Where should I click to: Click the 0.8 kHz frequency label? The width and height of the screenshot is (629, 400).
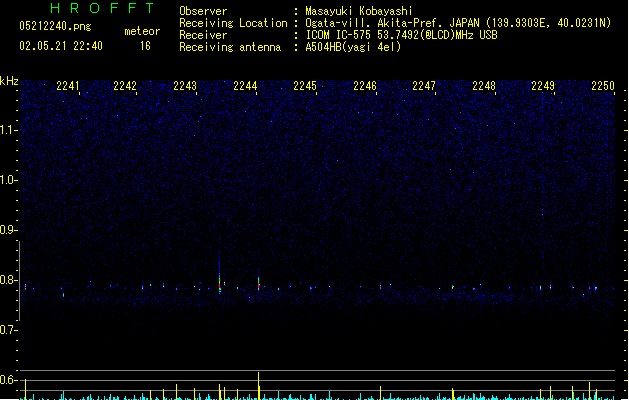click(8, 280)
